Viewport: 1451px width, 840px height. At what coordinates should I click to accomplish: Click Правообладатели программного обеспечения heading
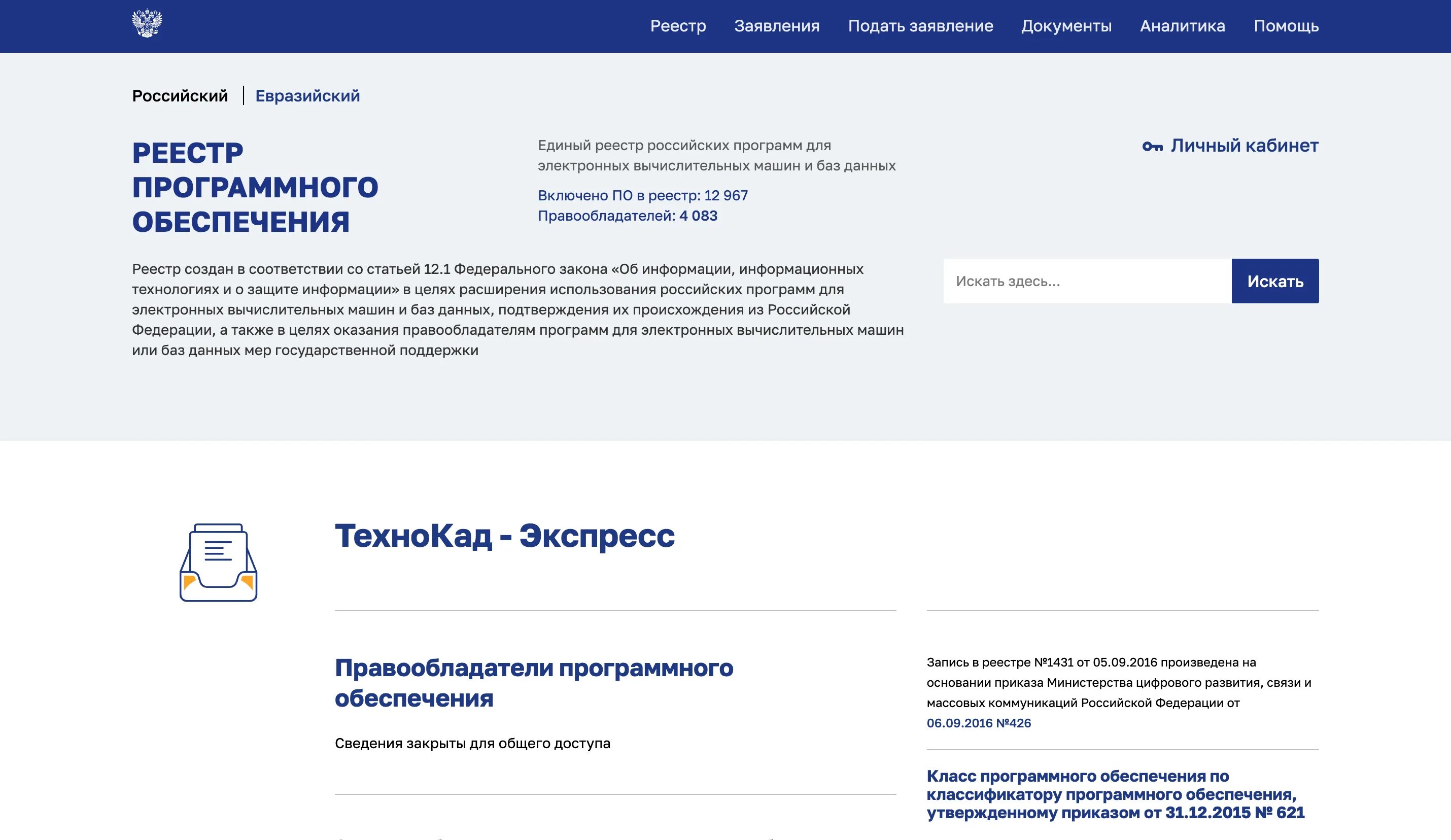click(x=534, y=683)
